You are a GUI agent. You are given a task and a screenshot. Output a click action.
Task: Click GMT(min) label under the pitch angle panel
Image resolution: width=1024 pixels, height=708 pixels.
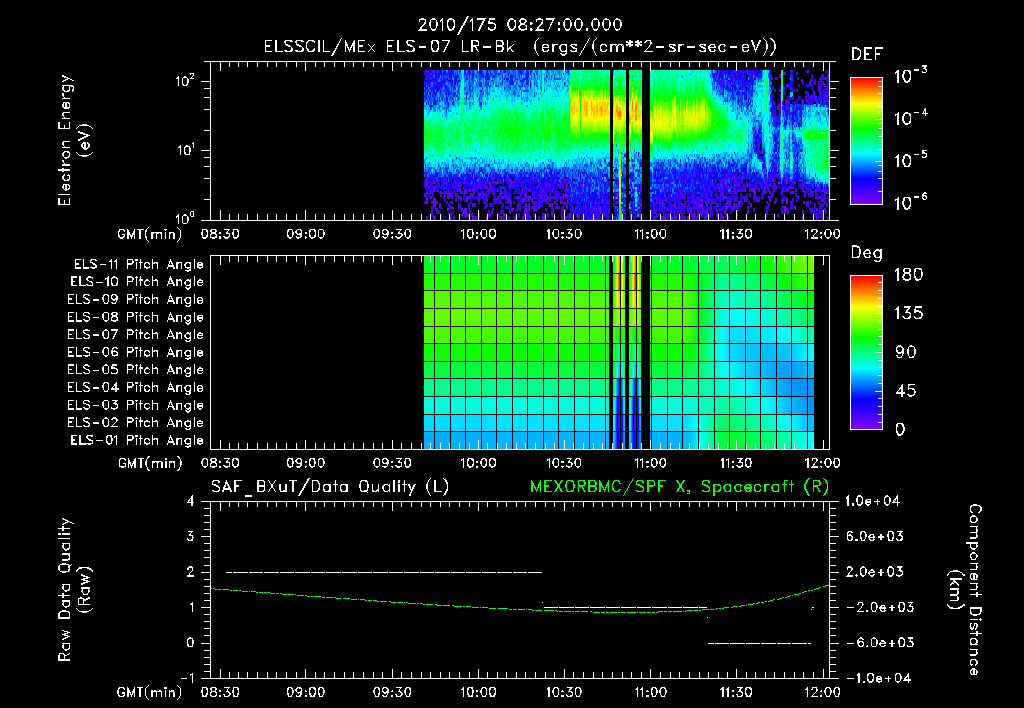pyautogui.click(x=150, y=464)
